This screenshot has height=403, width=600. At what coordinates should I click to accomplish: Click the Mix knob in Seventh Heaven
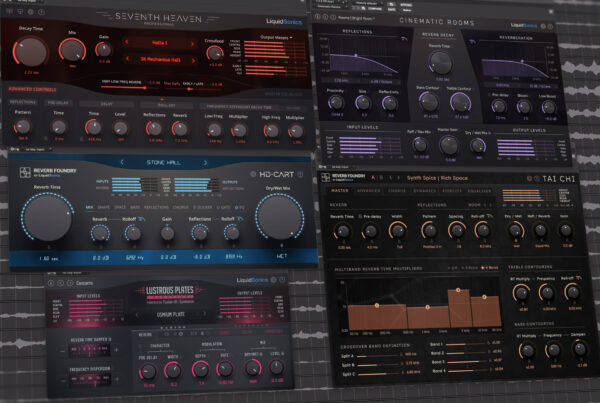72,51
